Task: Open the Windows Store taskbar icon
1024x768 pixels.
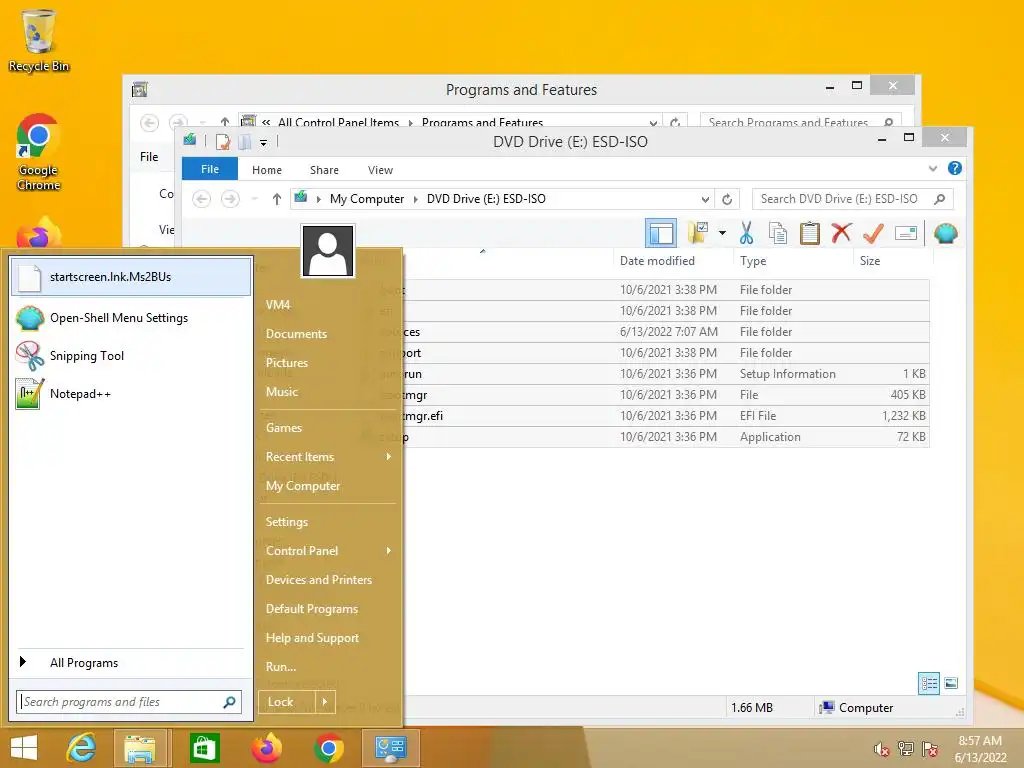Action: (204, 748)
